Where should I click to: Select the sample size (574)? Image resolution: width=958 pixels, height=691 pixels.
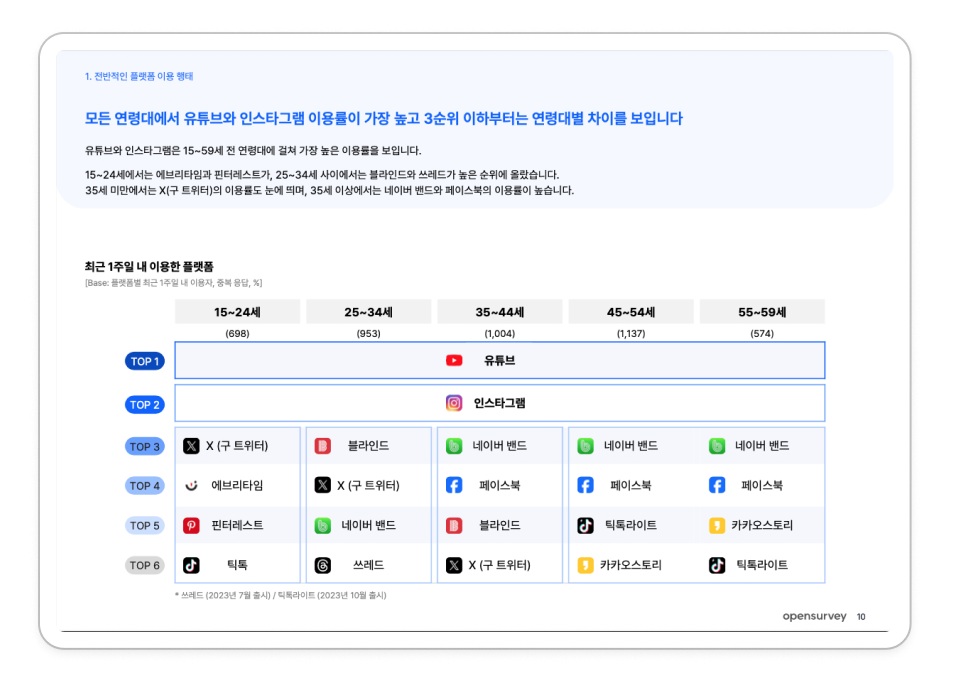[x=762, y=334]
